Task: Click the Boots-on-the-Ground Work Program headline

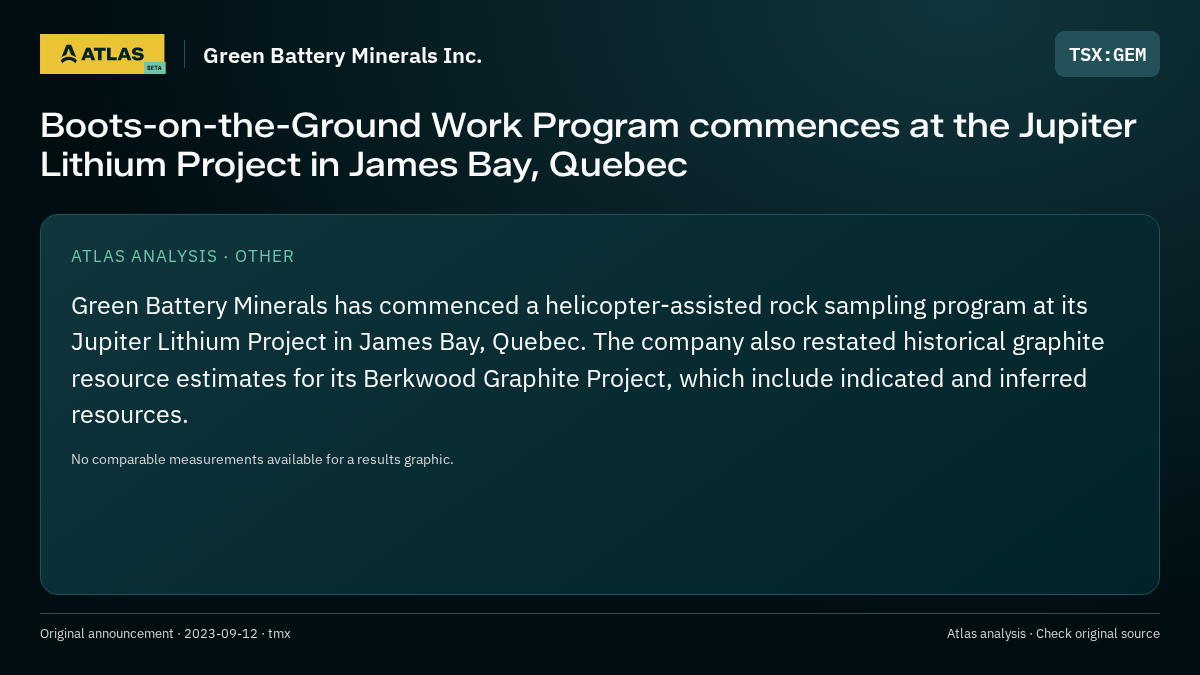Action: pos(588,145)
